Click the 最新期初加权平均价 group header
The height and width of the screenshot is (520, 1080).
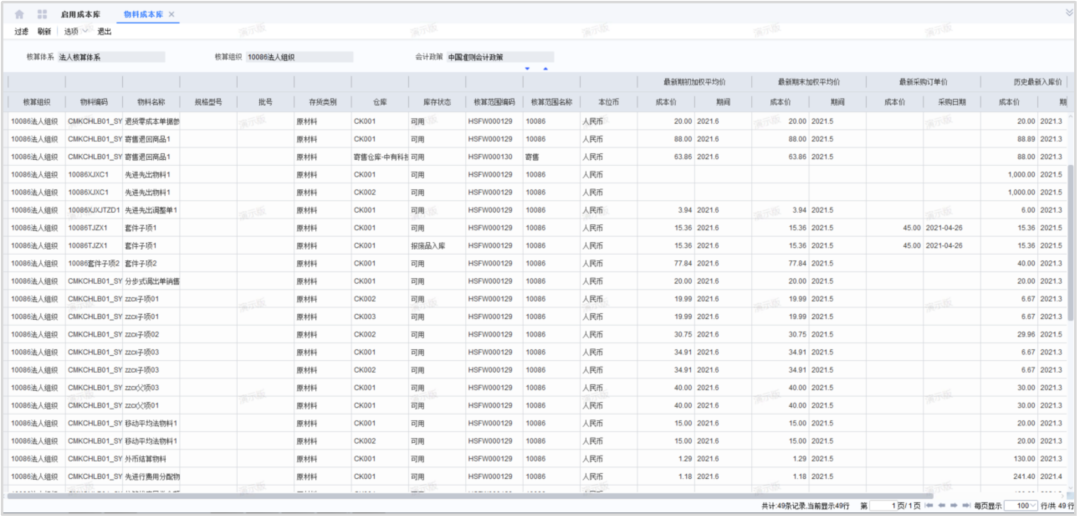[x=694, y=82]
